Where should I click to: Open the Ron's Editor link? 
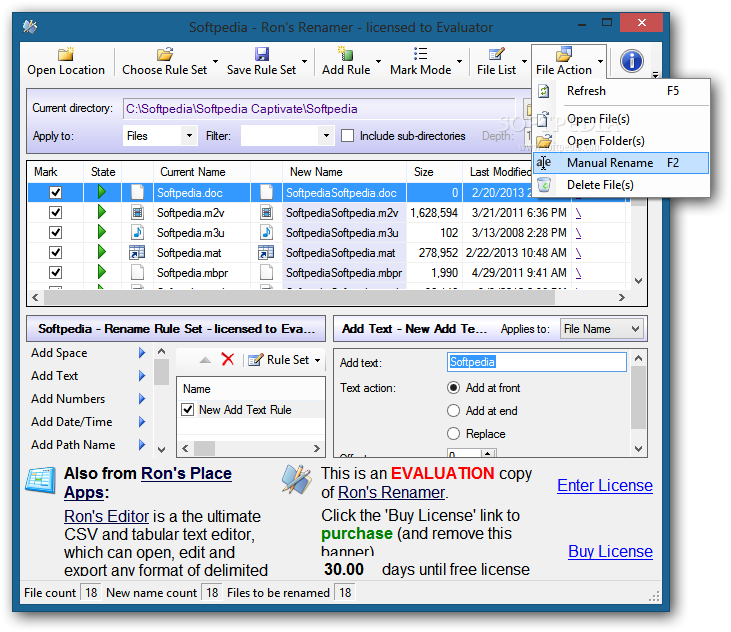[x=106, y=516]
